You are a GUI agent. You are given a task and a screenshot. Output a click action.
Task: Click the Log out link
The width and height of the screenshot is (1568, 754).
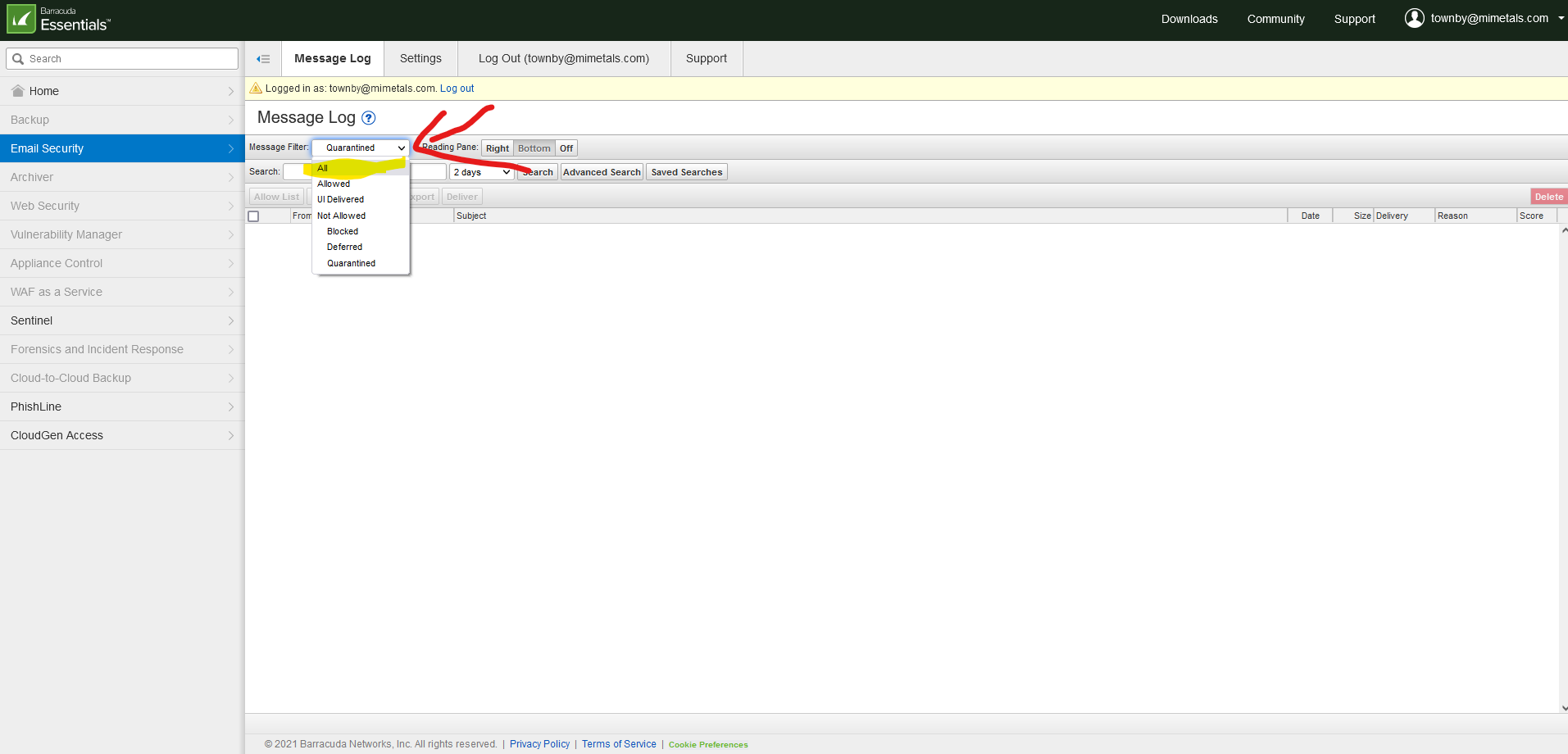click(x=457, y=89)
